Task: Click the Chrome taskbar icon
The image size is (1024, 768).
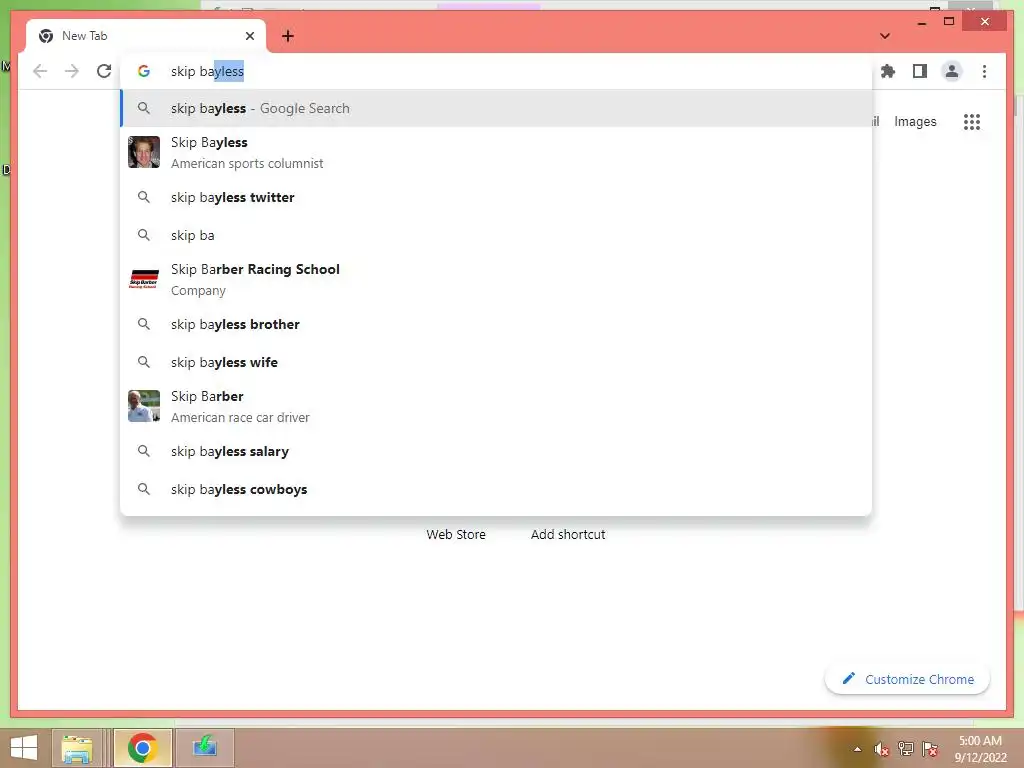Action: click(142, 748)
